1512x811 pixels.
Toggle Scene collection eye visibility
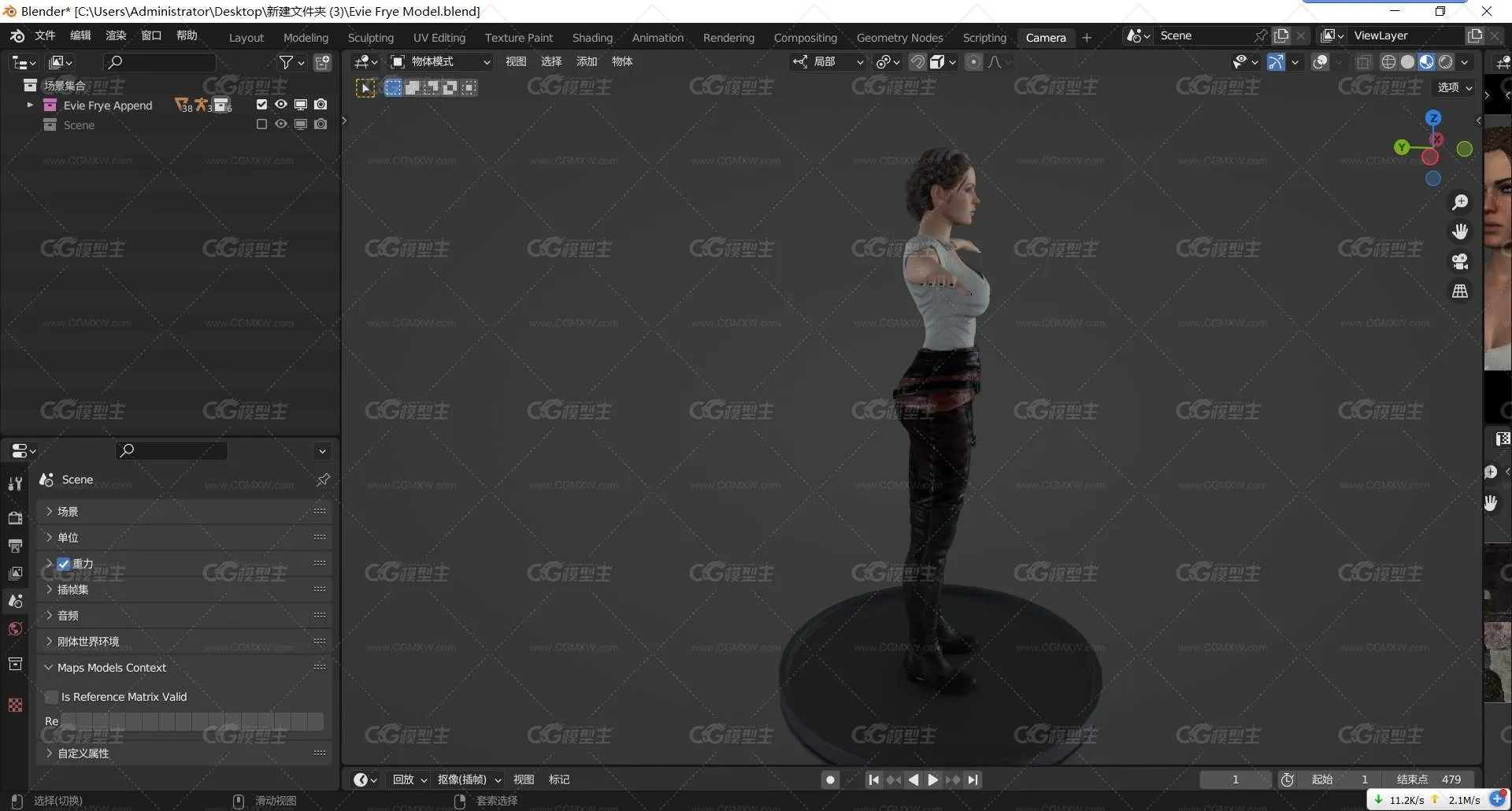click(x=281, y=124)
